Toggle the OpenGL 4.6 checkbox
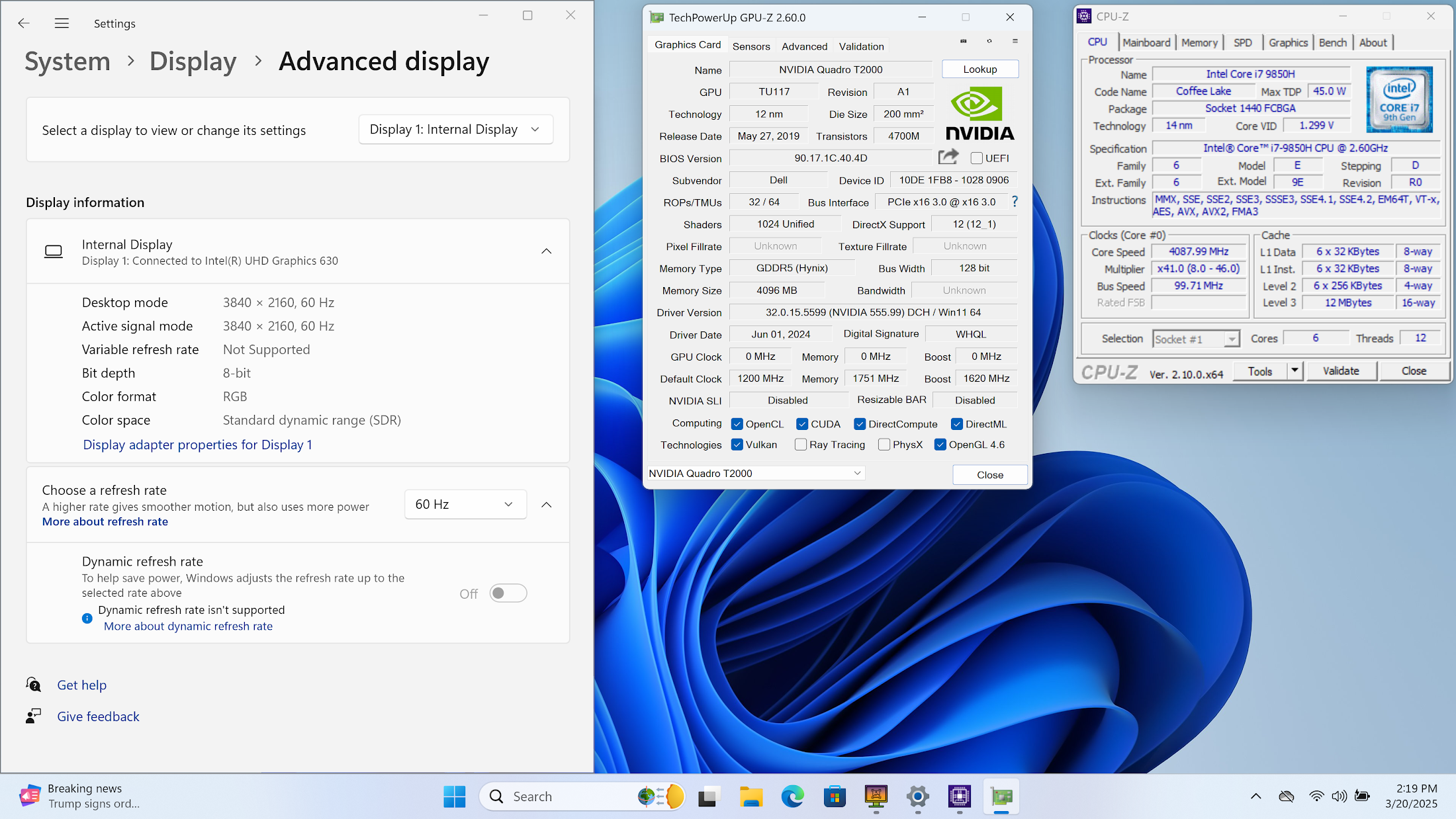1456x819 pixels. pyautogui.click(x=940, y=445)
